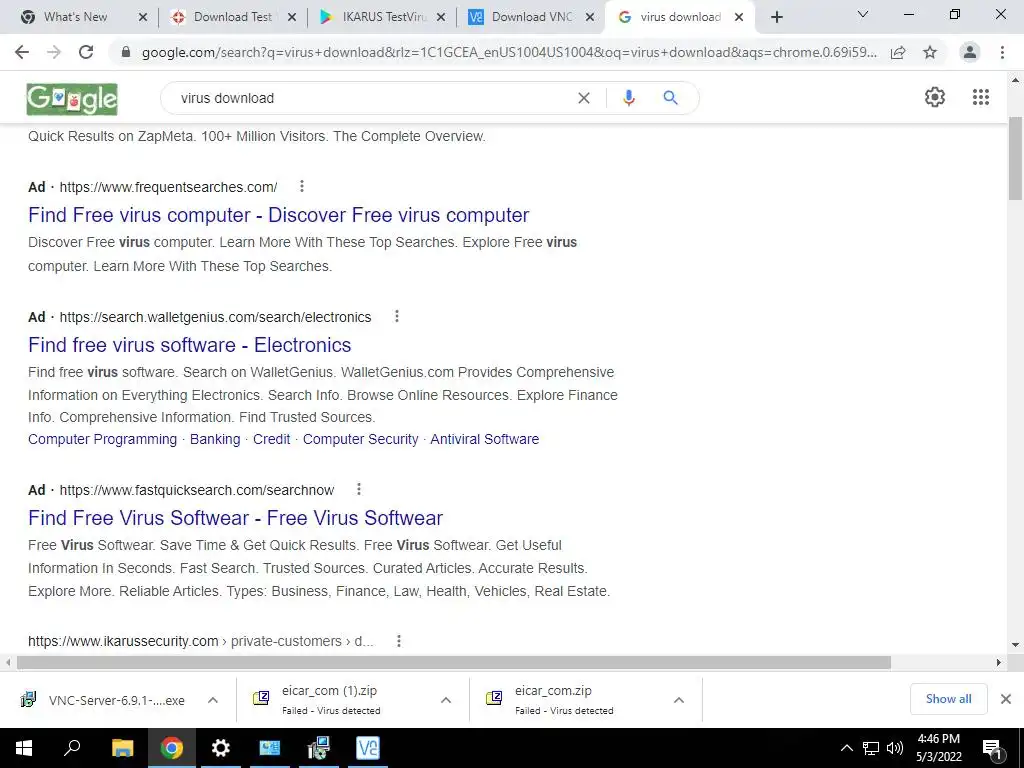1024x768 pixels.
Task: Click the scroll-down arrow of scrollbar
Action: 1015,645
